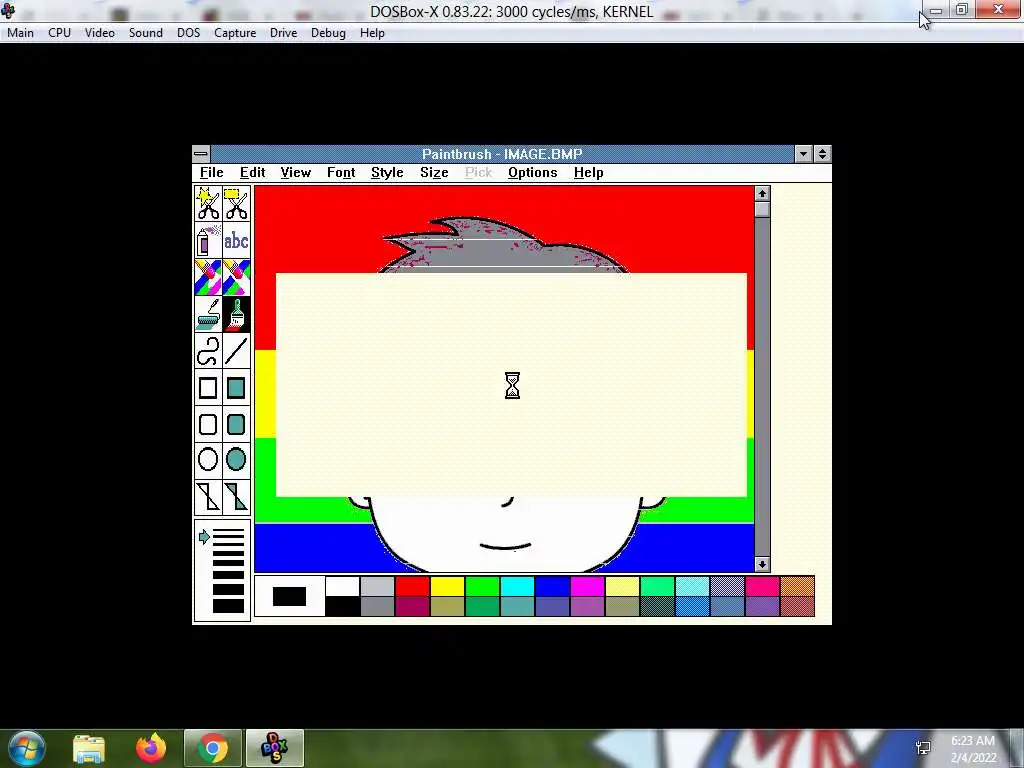Click DOSBox taskbar icon

(x=275, y=748)
